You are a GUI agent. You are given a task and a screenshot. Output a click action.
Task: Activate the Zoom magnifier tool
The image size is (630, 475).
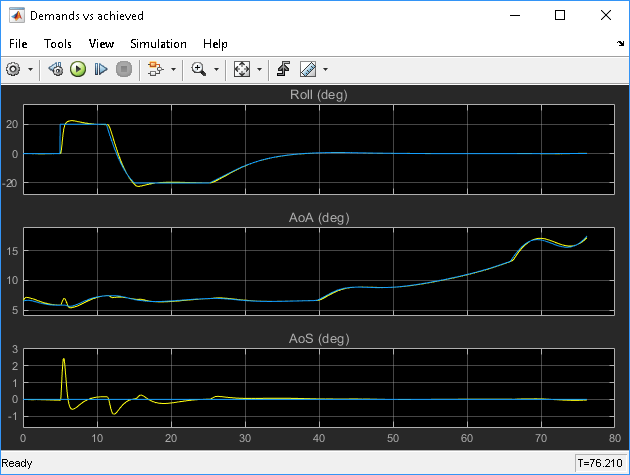(x=198, y=69)
